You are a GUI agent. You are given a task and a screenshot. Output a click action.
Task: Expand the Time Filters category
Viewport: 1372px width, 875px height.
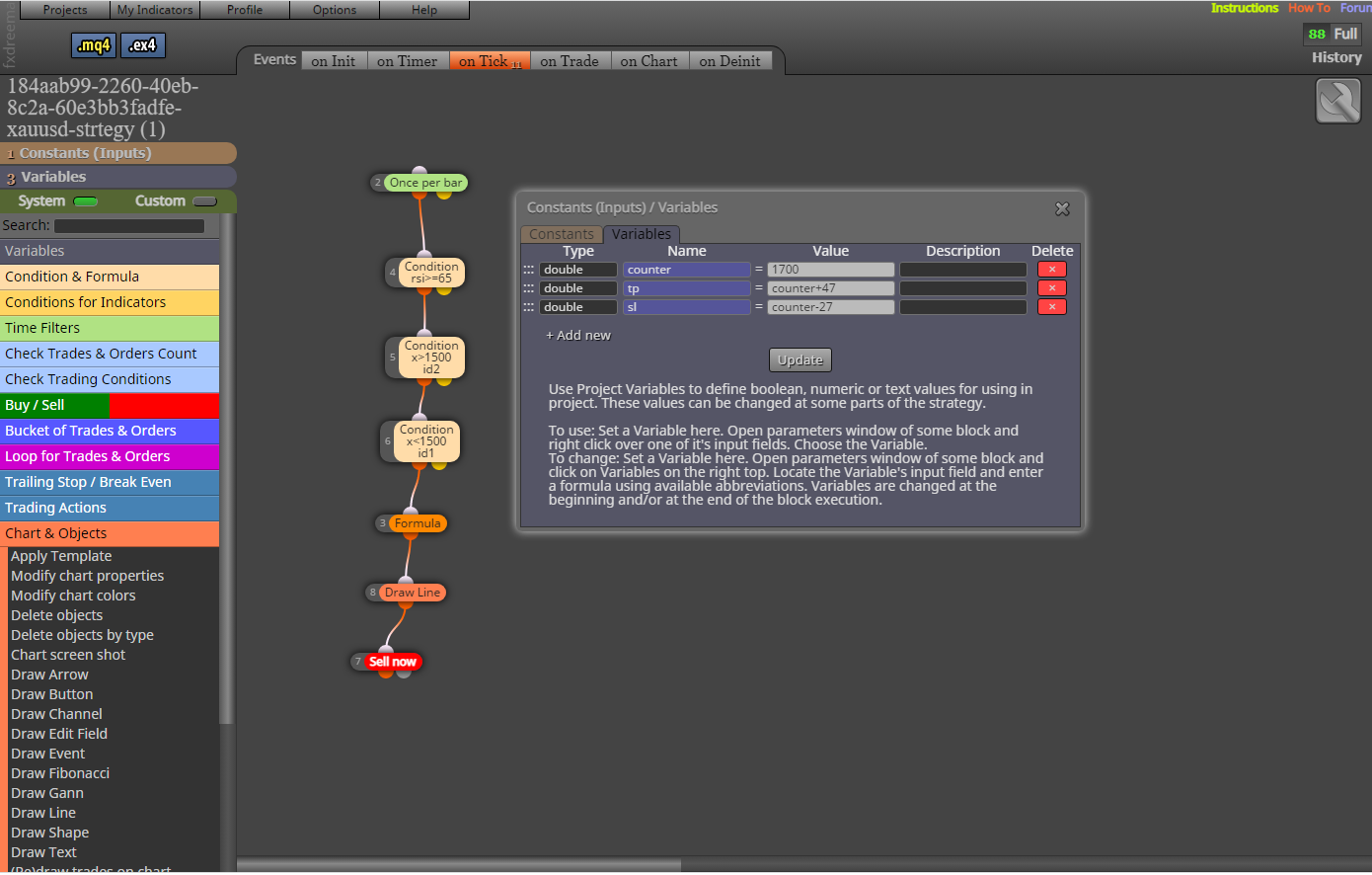point(110,328)
